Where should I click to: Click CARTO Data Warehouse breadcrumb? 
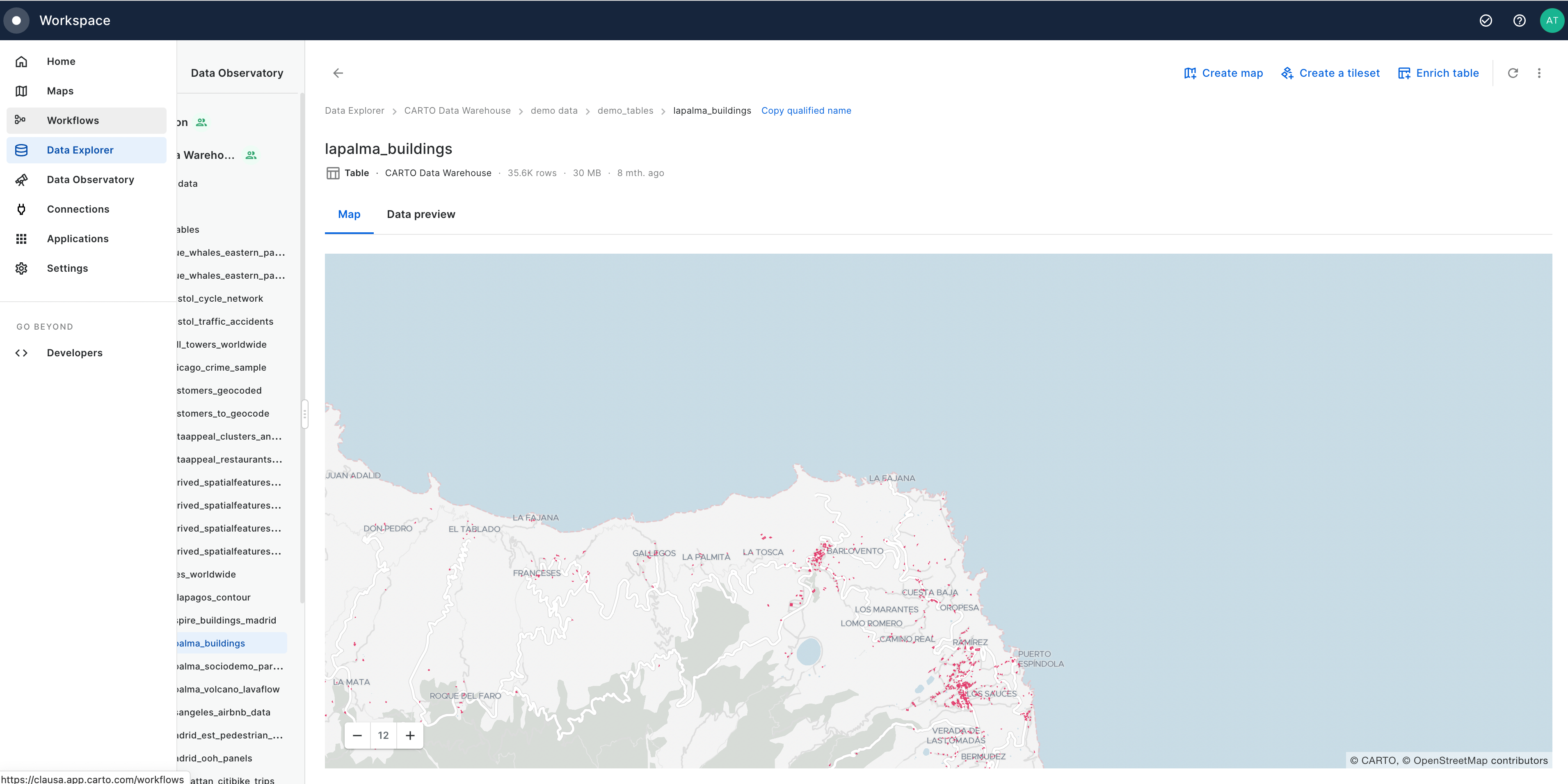[457, 111]
